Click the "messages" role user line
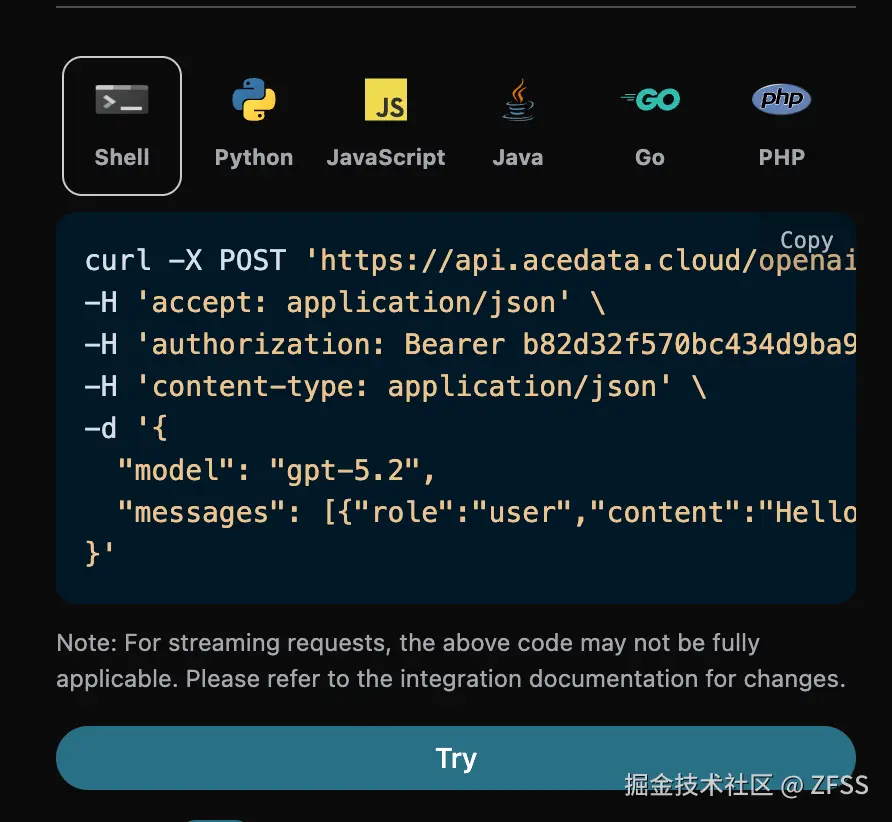 (x=486, y=513)
